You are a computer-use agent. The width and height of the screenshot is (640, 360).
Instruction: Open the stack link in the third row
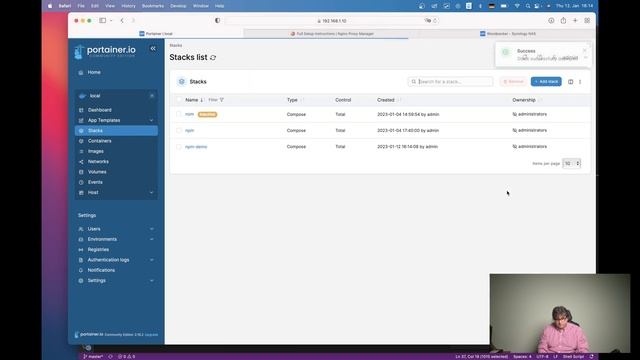click(196, 147)
